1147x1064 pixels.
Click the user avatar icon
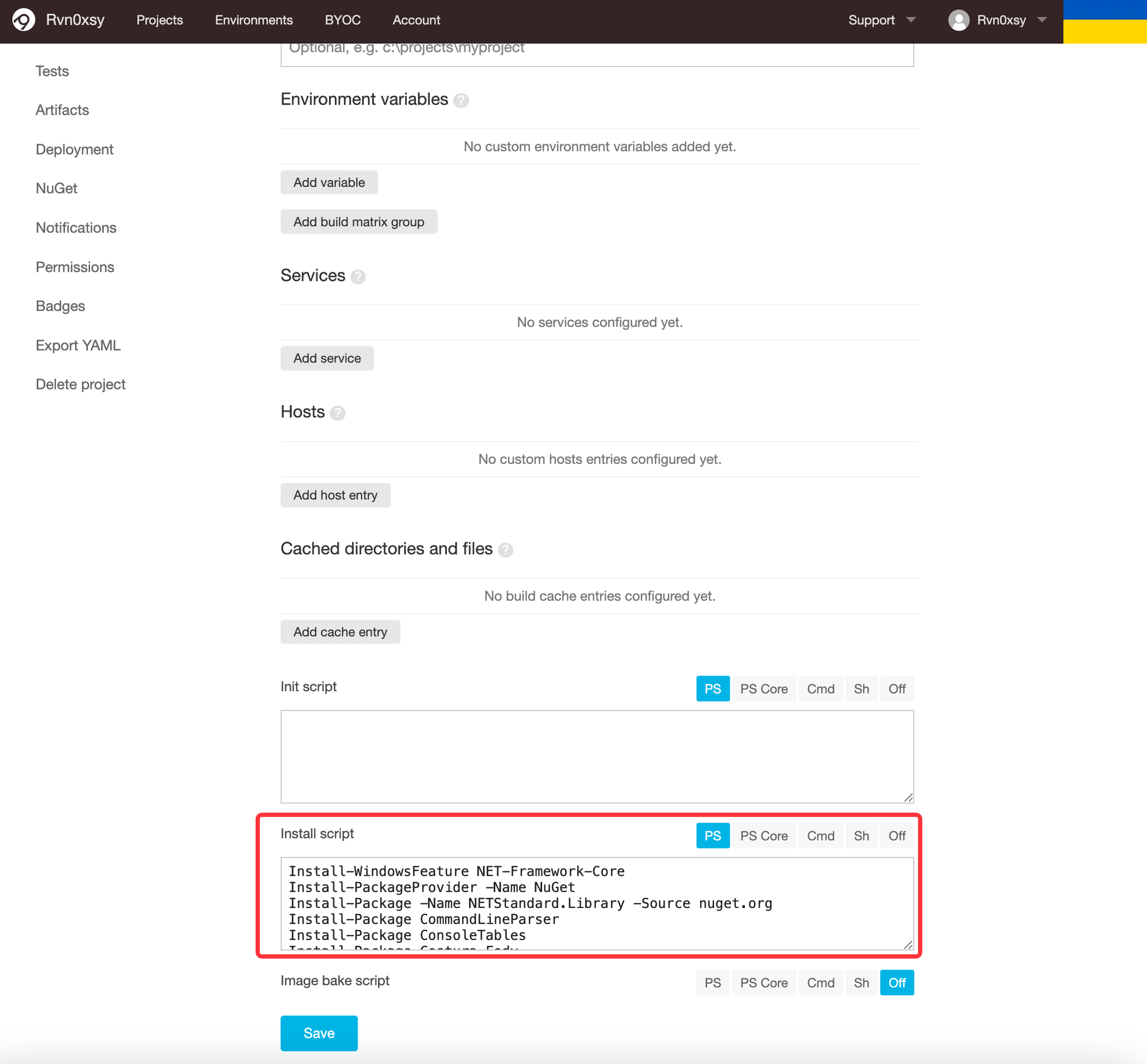(x=958, y=20)
